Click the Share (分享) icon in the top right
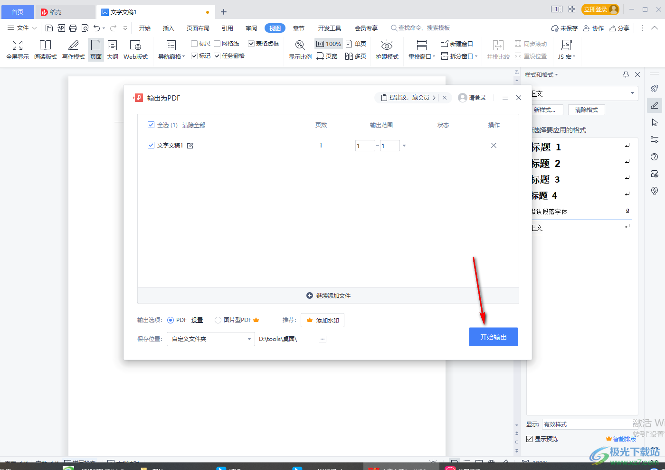Screen dimensions: 665x470 619,28
